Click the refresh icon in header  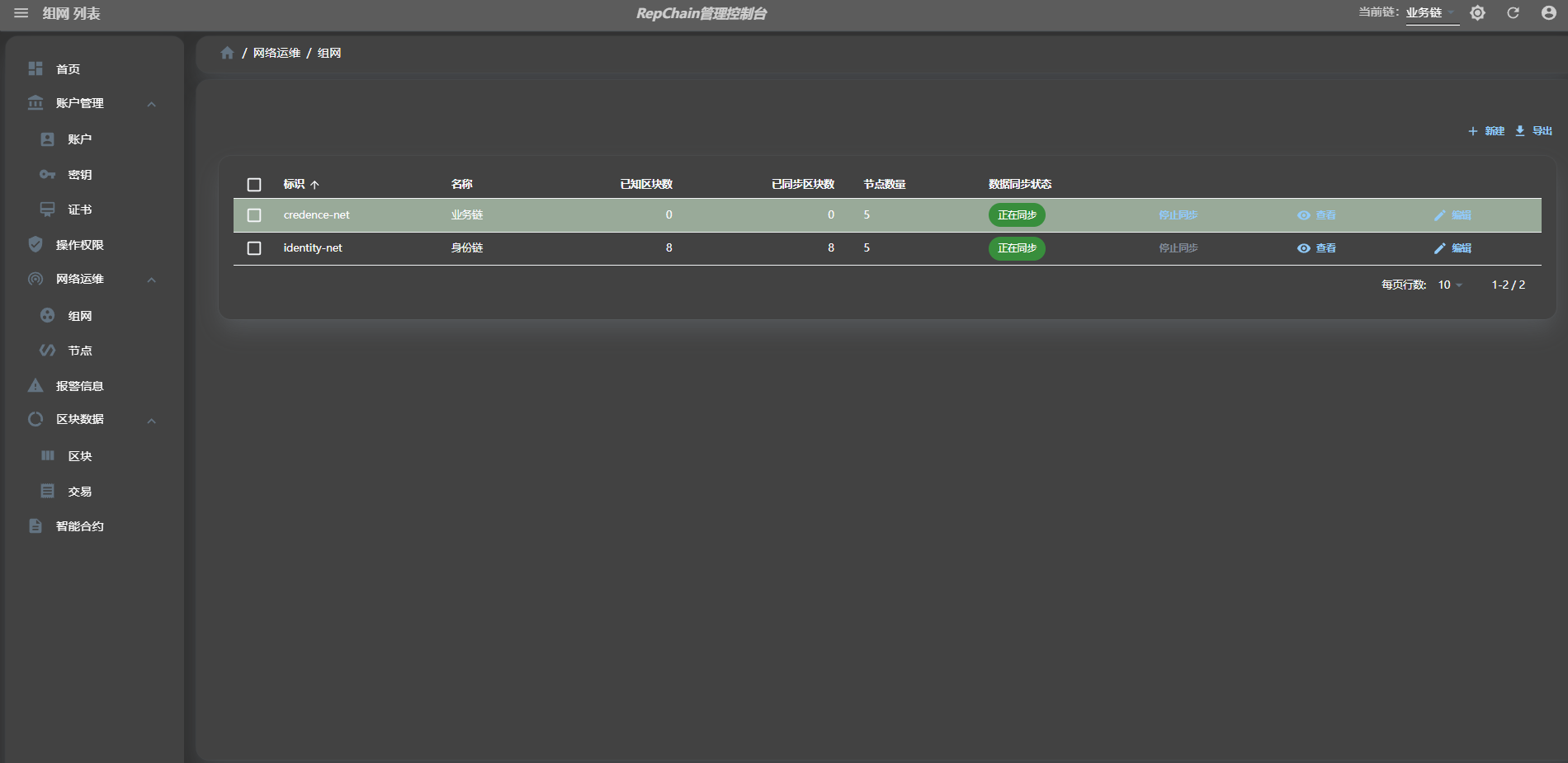(x=1513, y=13)
